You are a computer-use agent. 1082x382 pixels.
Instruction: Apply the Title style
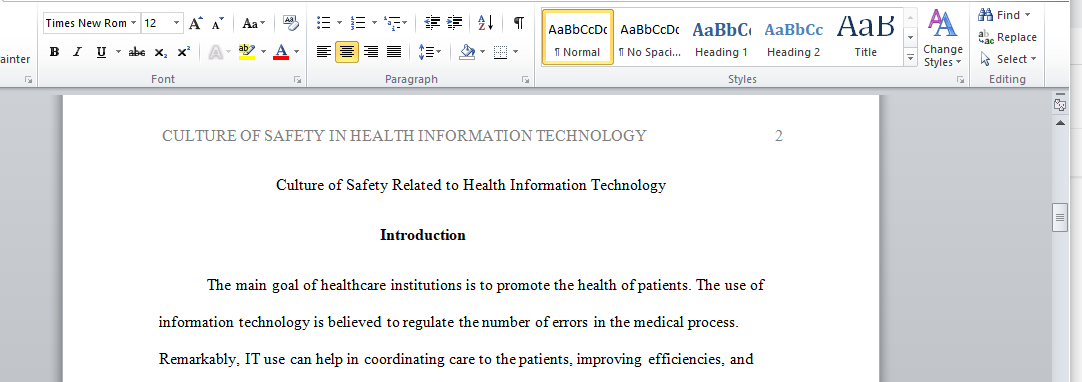pos(865,37)
